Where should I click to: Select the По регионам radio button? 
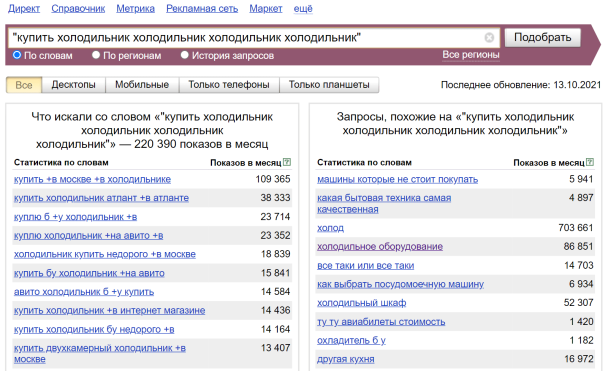click(x=96, y=55)
